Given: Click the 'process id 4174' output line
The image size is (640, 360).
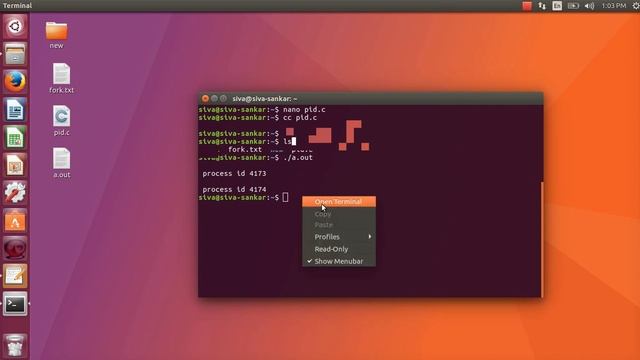Looking at the screenshot, I should coord(234,189).
